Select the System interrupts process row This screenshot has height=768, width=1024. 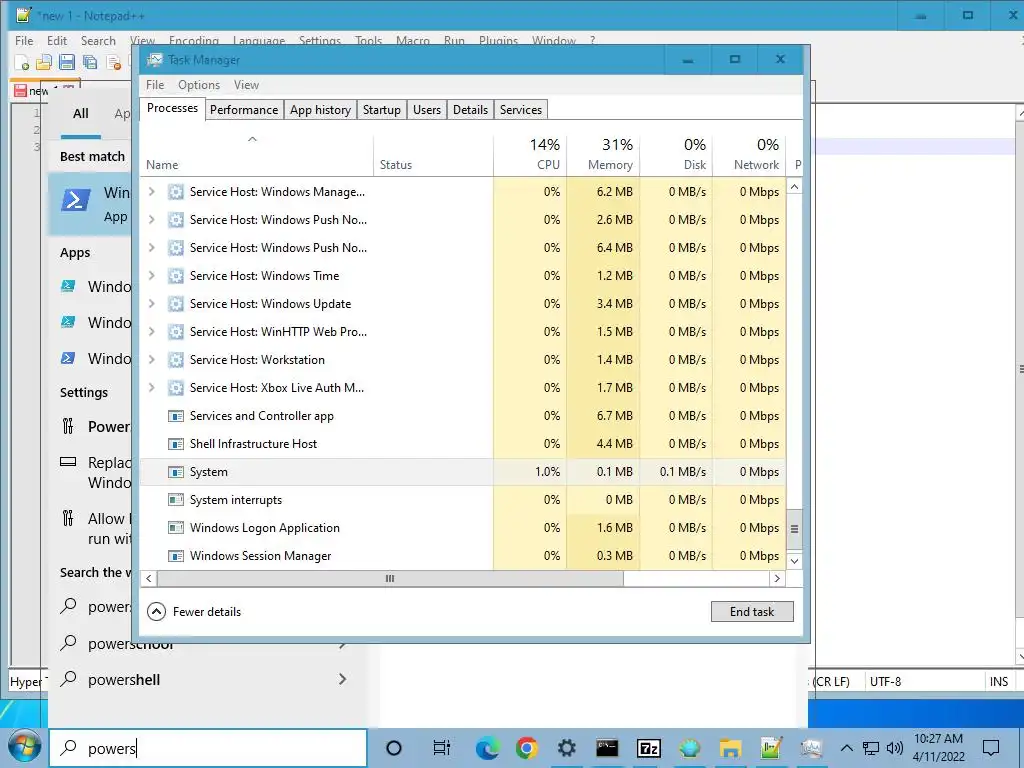(x=464, y=500)
